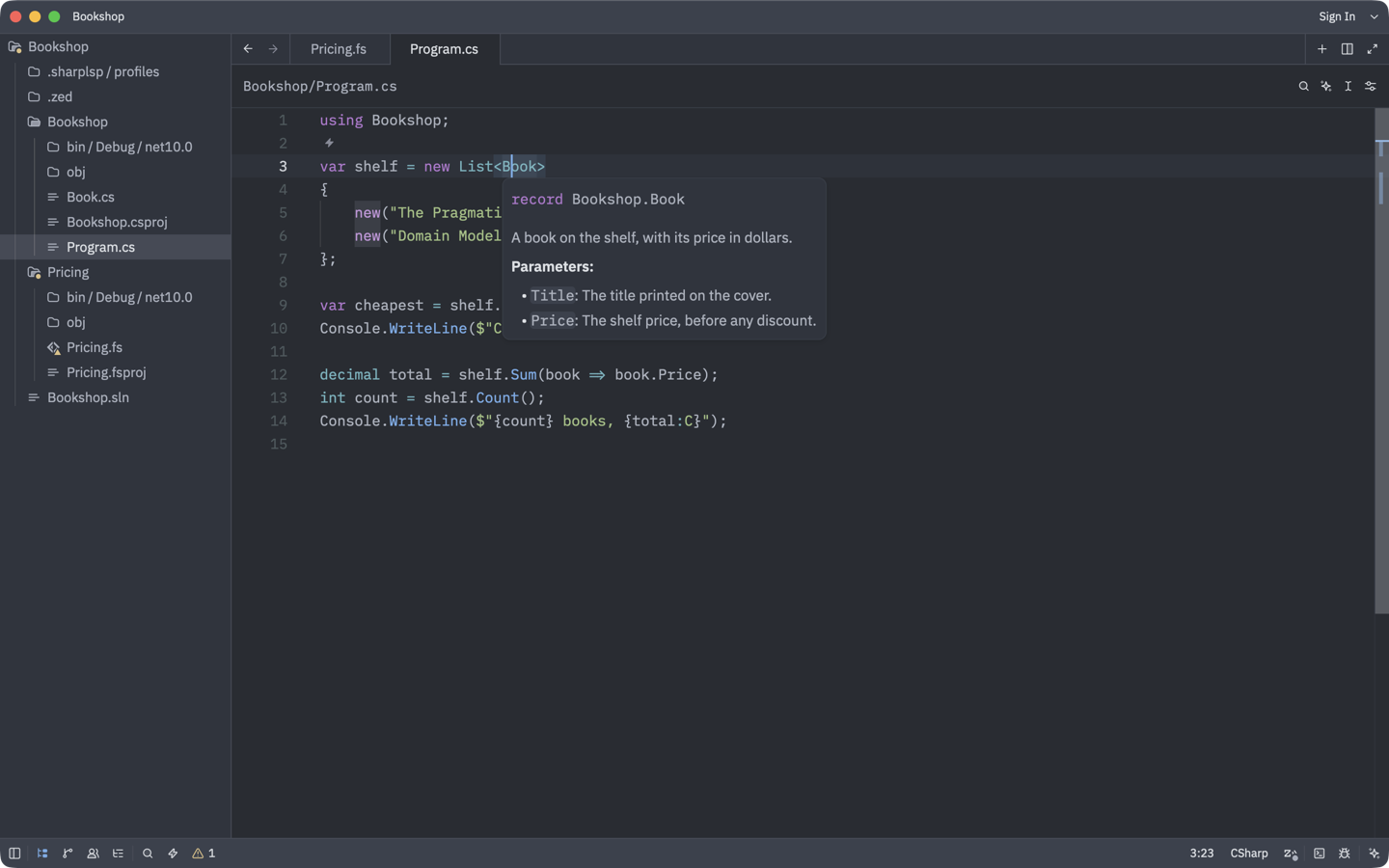Open the agent panel sparkle icon
1389x868 pixels.
[1375, 854]
